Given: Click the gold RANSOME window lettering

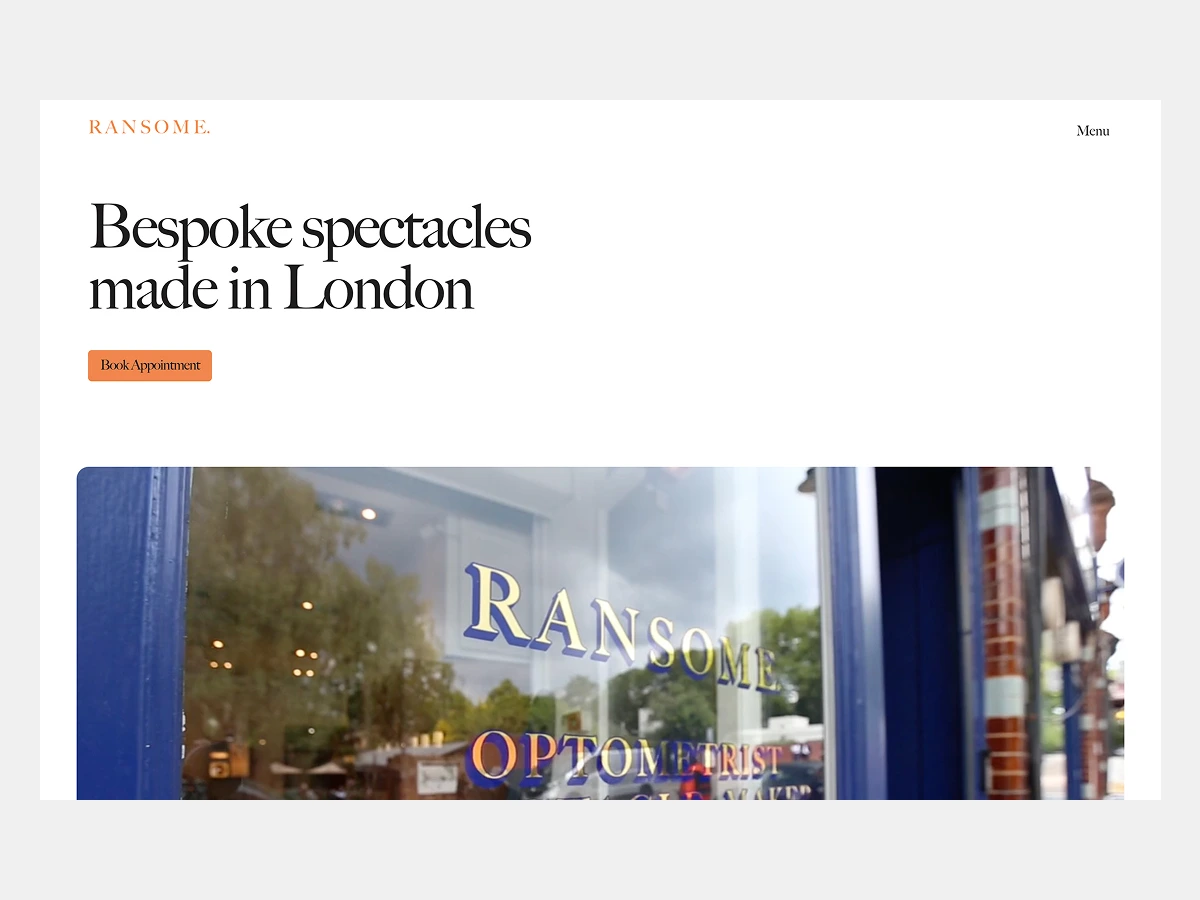Looking at the screenshot, I should point(620,628).
